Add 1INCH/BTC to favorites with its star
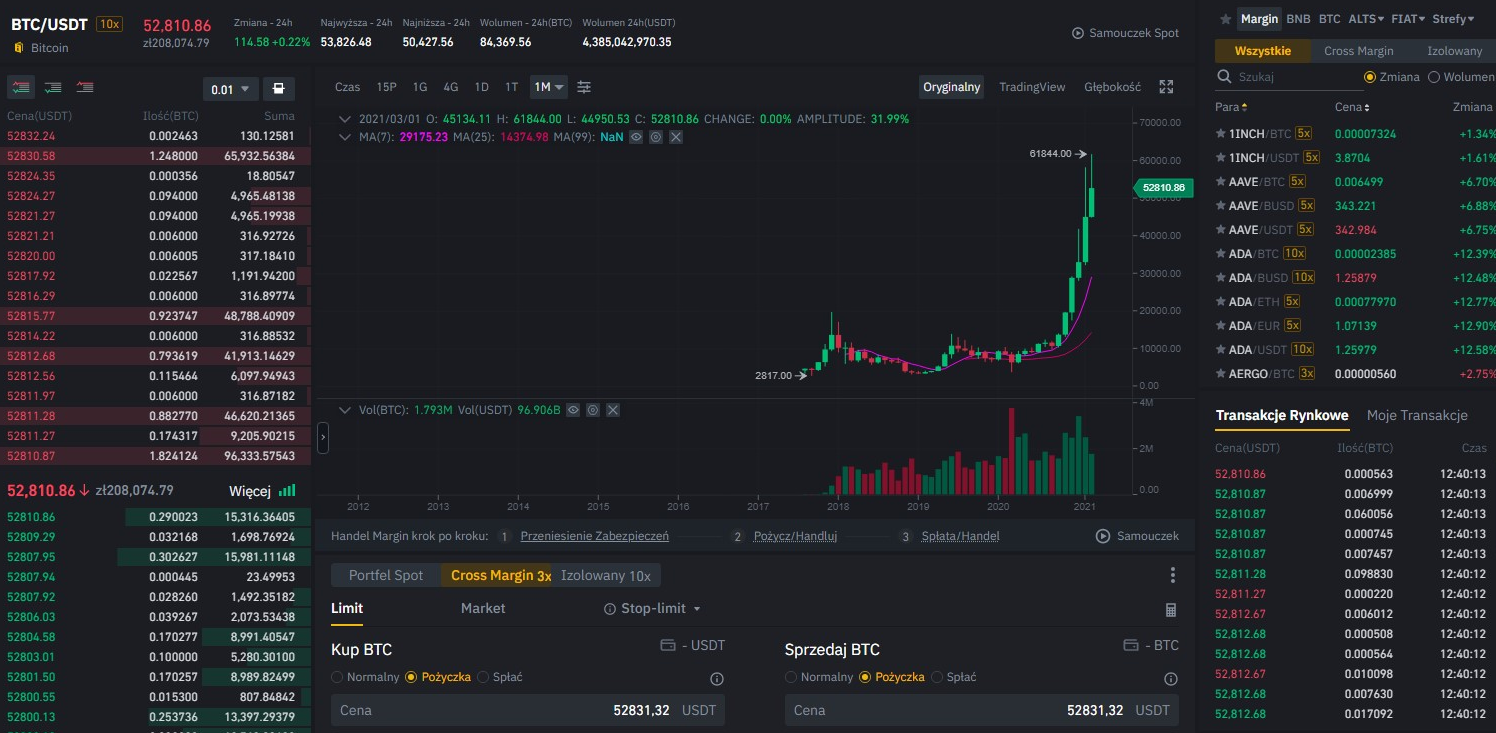This screenshot has height=733, width=1496. [x=1220, y=133]
